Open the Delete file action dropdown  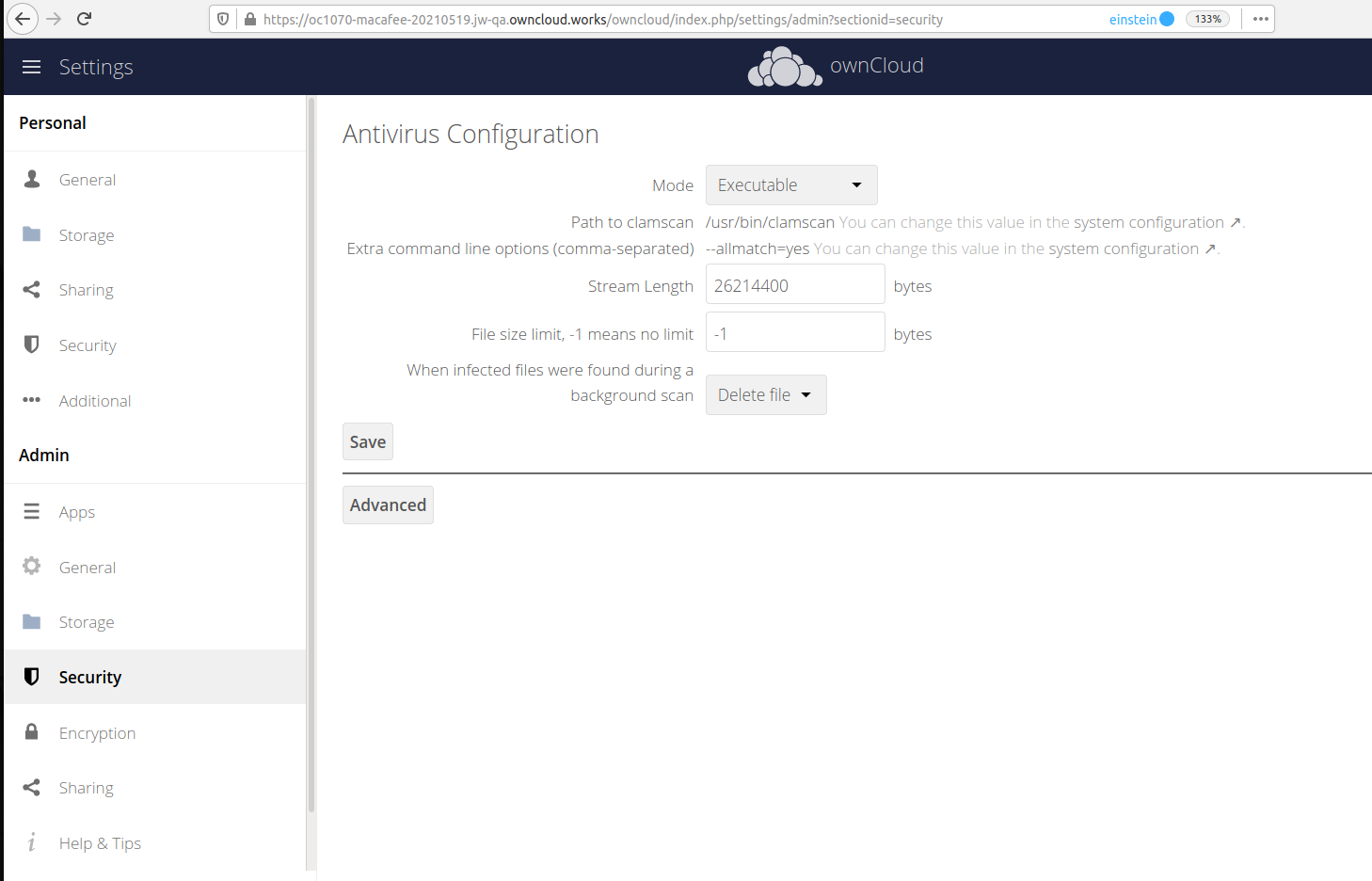coord(765,394)
